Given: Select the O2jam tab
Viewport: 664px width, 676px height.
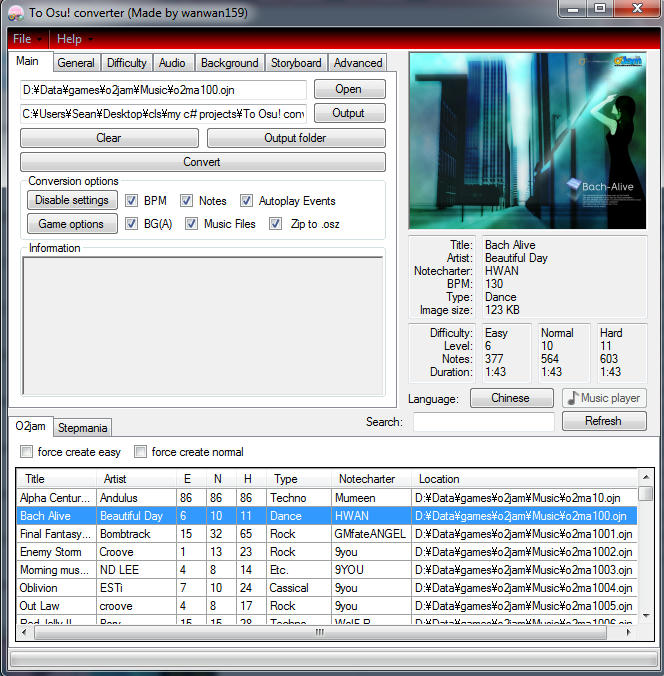Looking at the screenshot, I should (31, 426).
